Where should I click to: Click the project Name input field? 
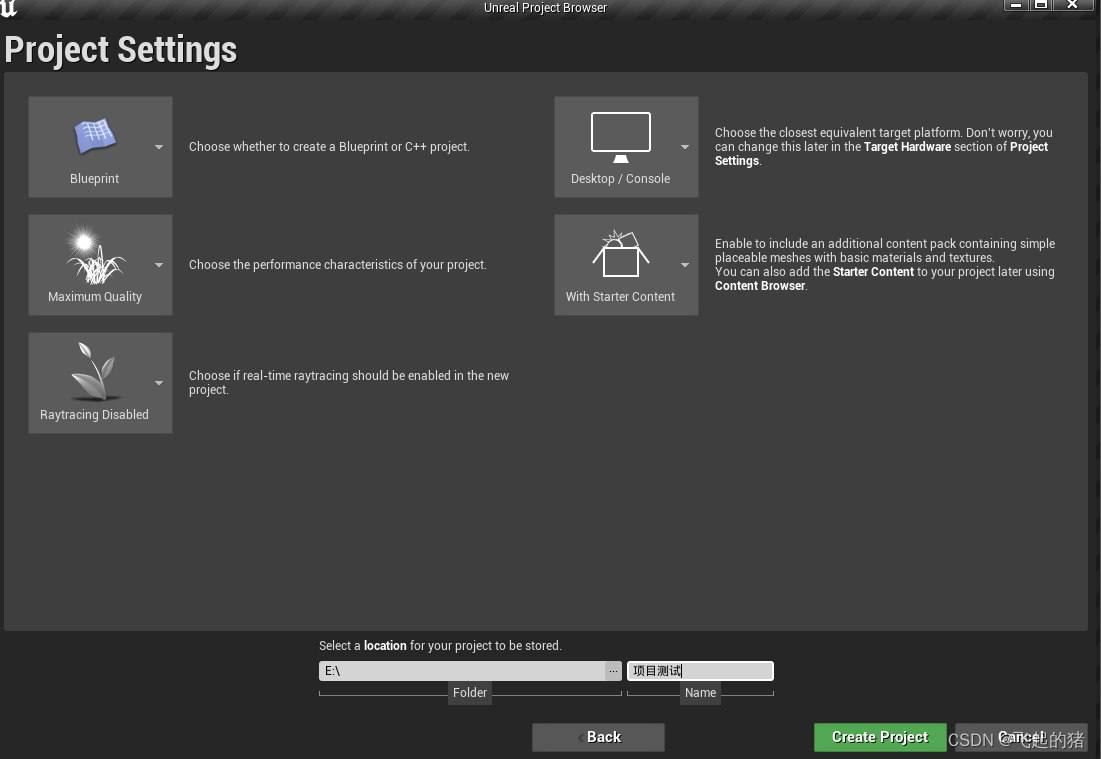point(700,671)
